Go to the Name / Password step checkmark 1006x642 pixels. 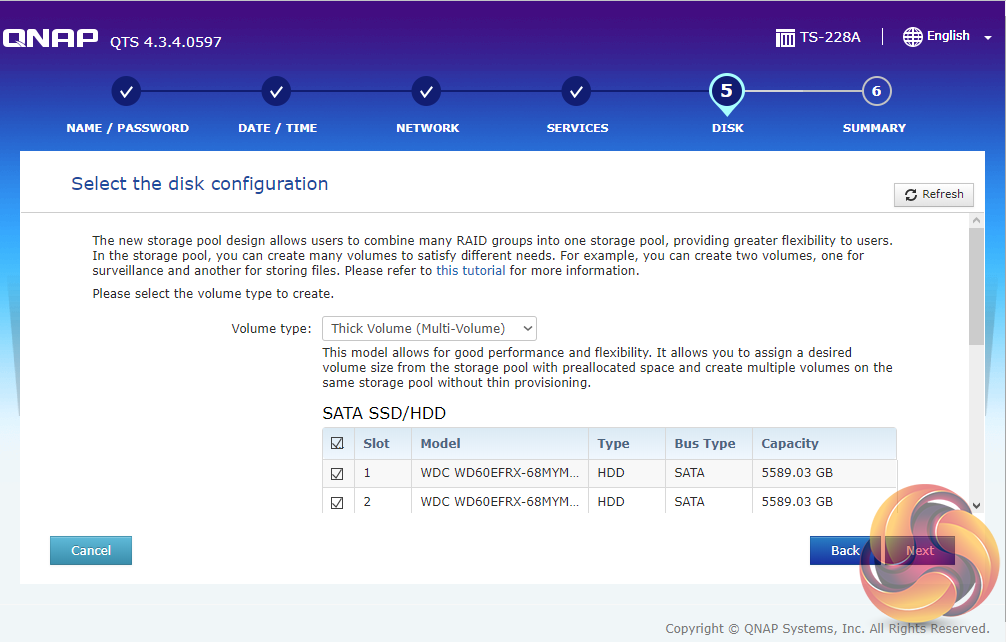[126, 92]
